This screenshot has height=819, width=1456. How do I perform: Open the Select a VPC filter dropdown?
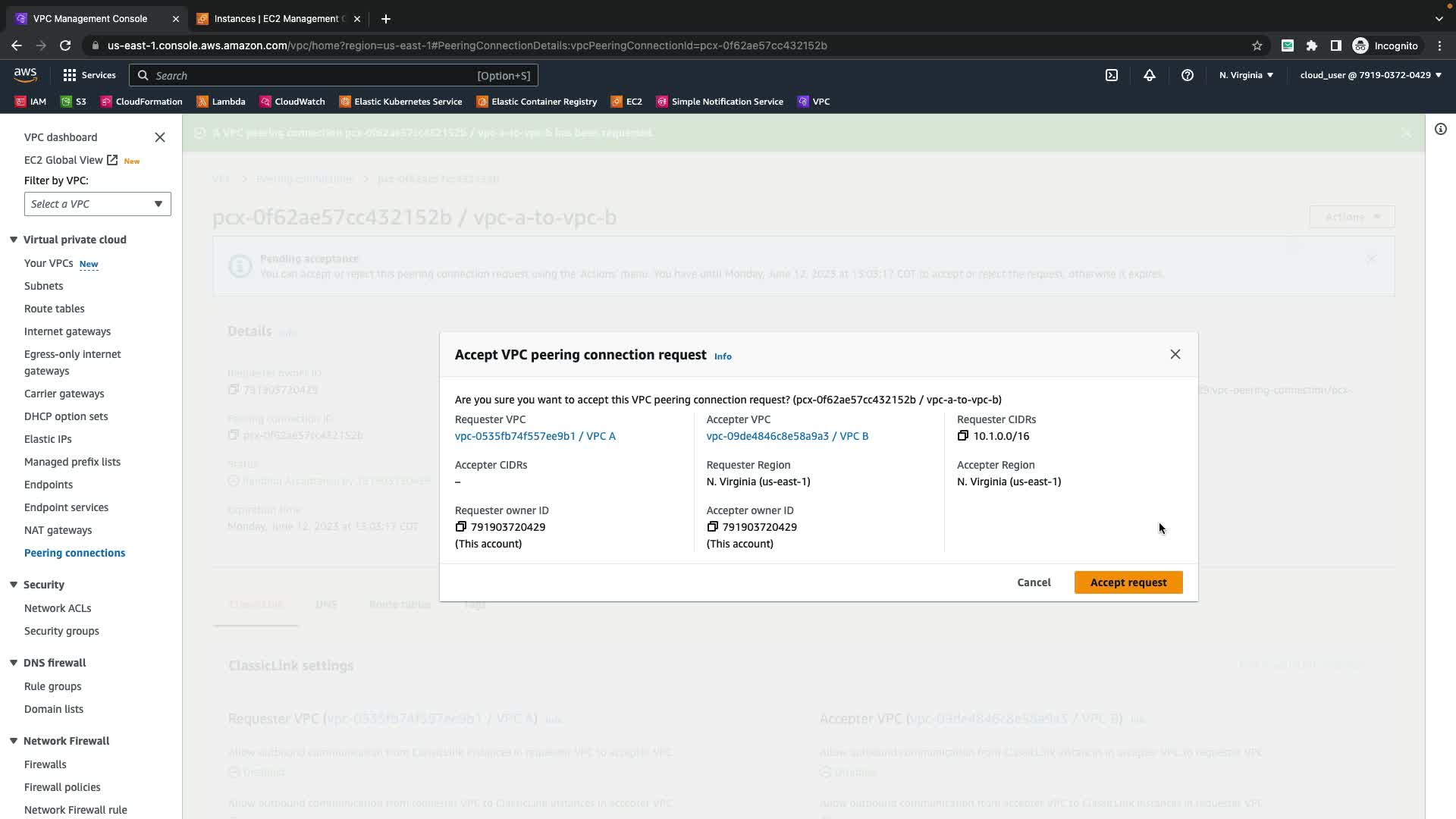pos(97,204)
